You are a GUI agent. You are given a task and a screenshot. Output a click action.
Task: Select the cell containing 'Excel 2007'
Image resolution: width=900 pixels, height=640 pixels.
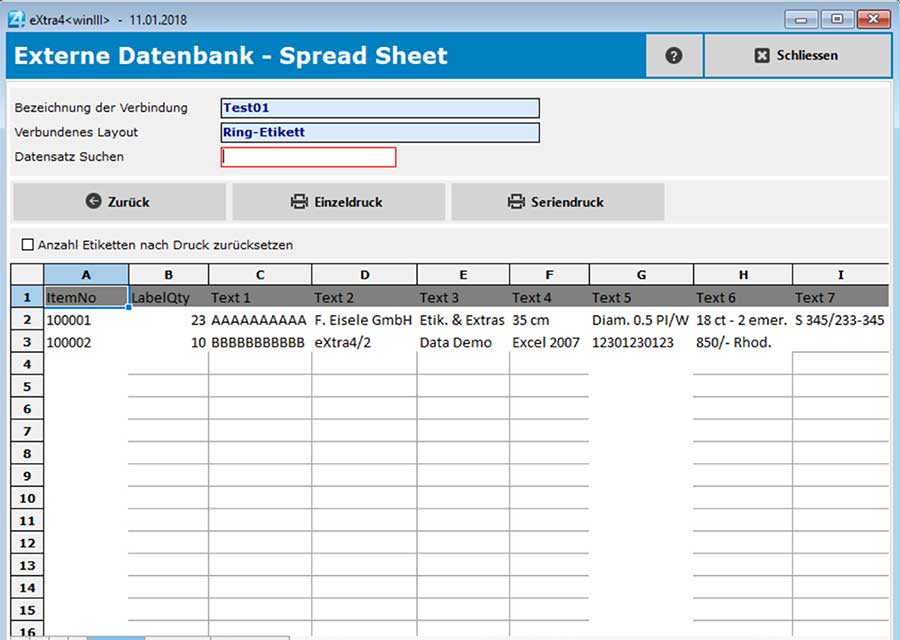(548, 340)
